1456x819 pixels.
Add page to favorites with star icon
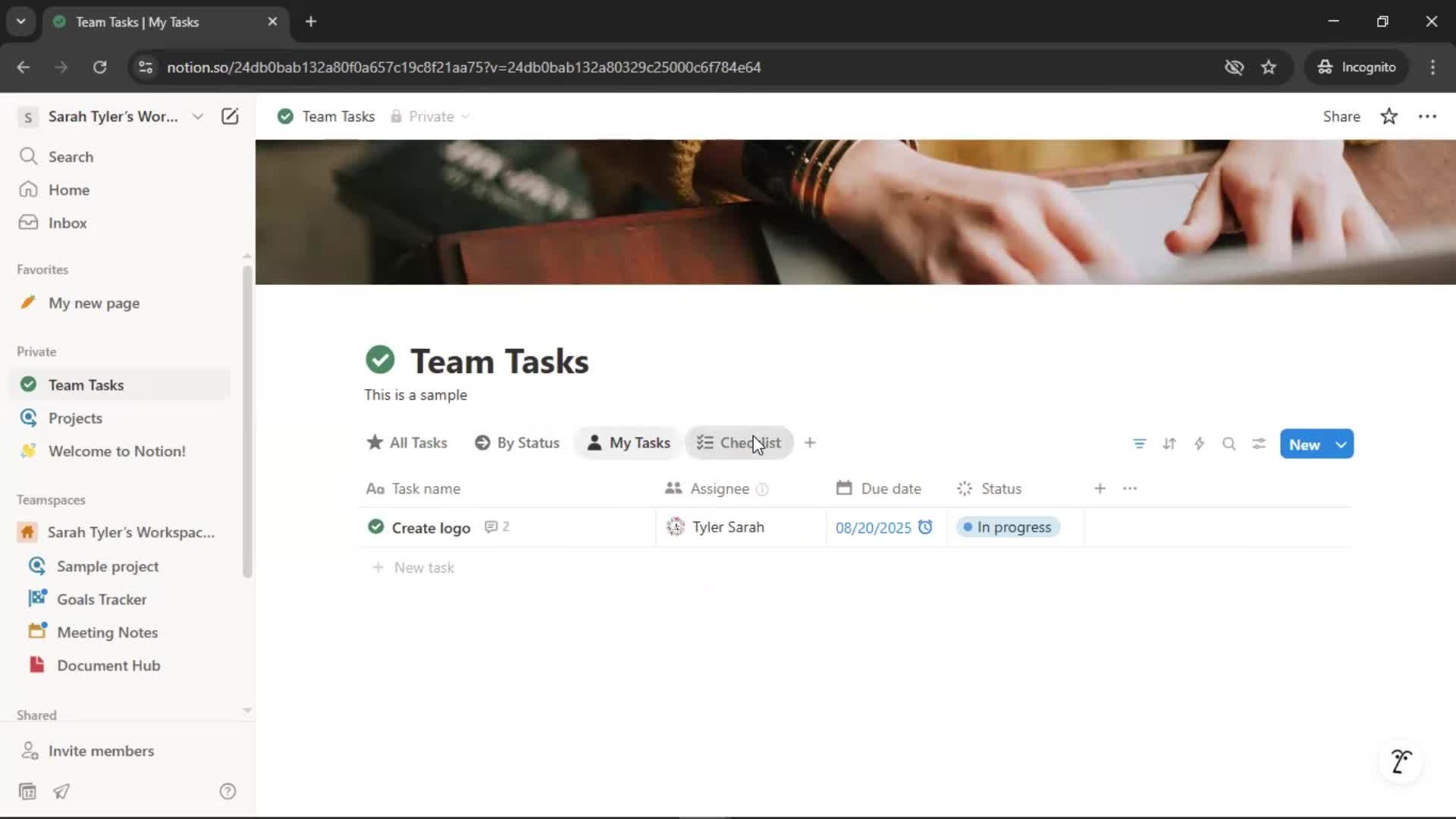(1389, 116)
